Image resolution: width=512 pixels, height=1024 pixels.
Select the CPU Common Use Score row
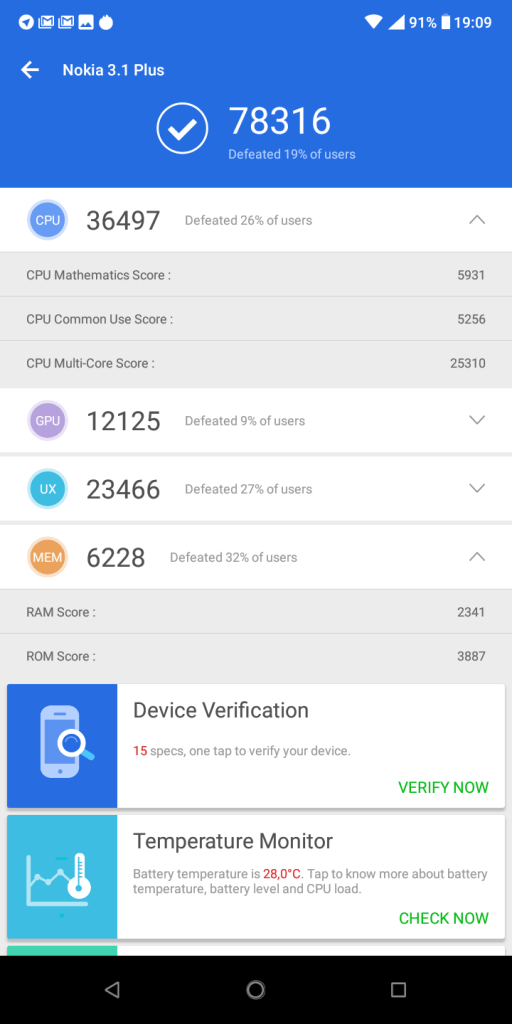coord(256,319)
